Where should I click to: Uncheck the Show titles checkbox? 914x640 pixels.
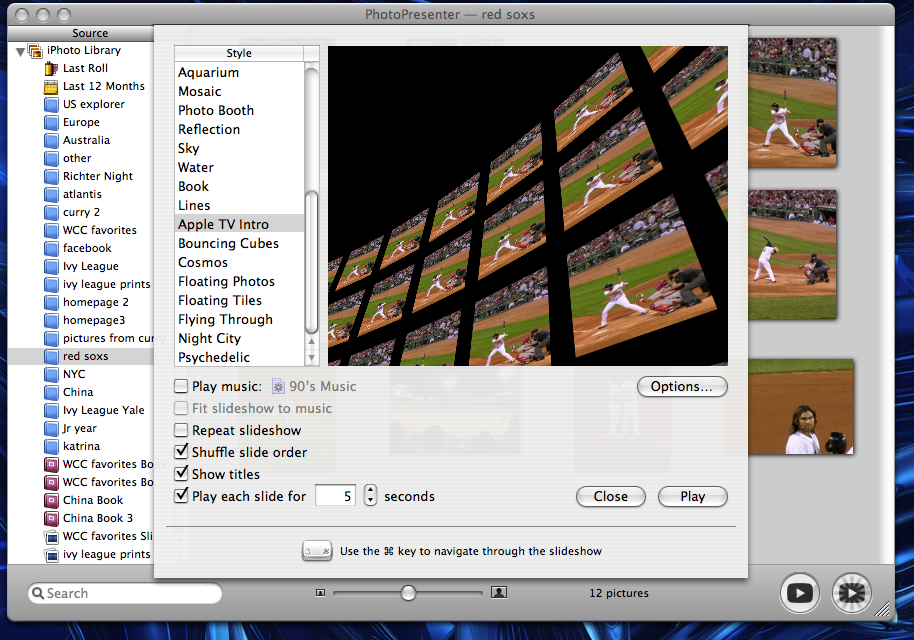tap(181, 473)
